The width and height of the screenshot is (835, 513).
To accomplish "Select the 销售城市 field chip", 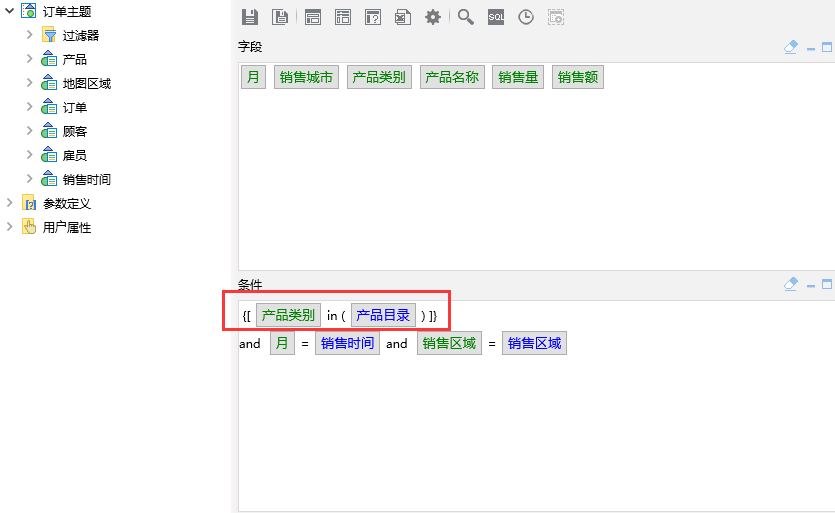I will (x=306, y=77).
